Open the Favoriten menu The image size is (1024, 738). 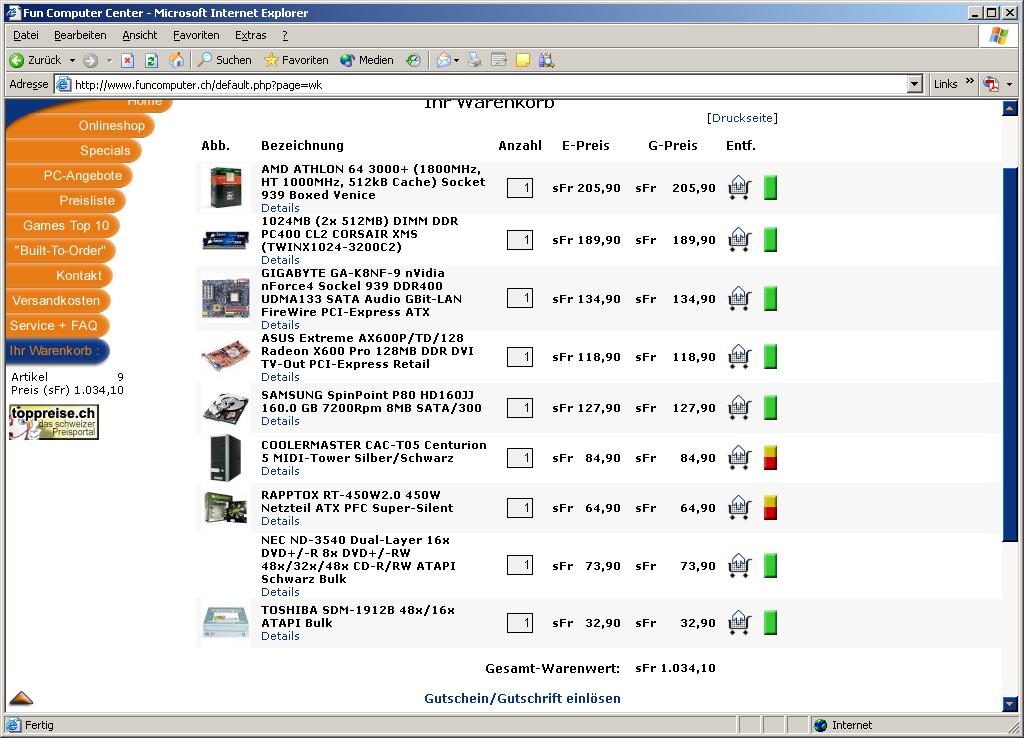196,35
